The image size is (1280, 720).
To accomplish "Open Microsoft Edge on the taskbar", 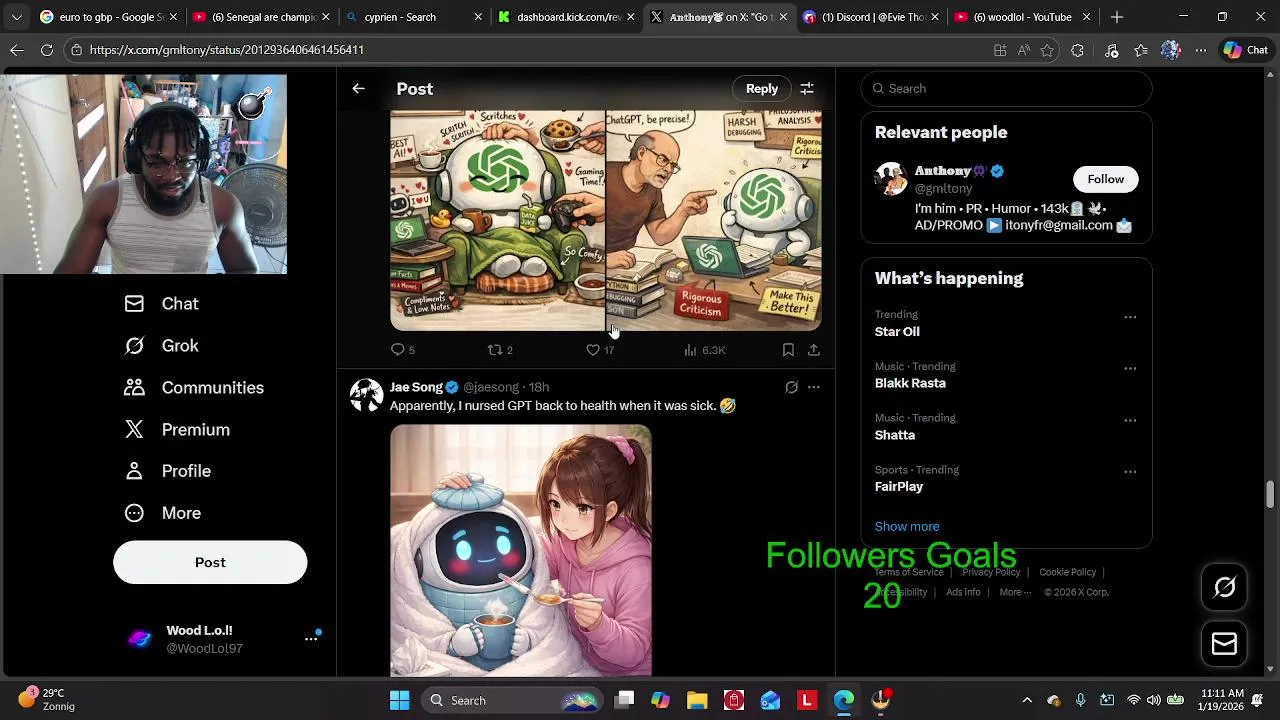I will click(843, 700).
